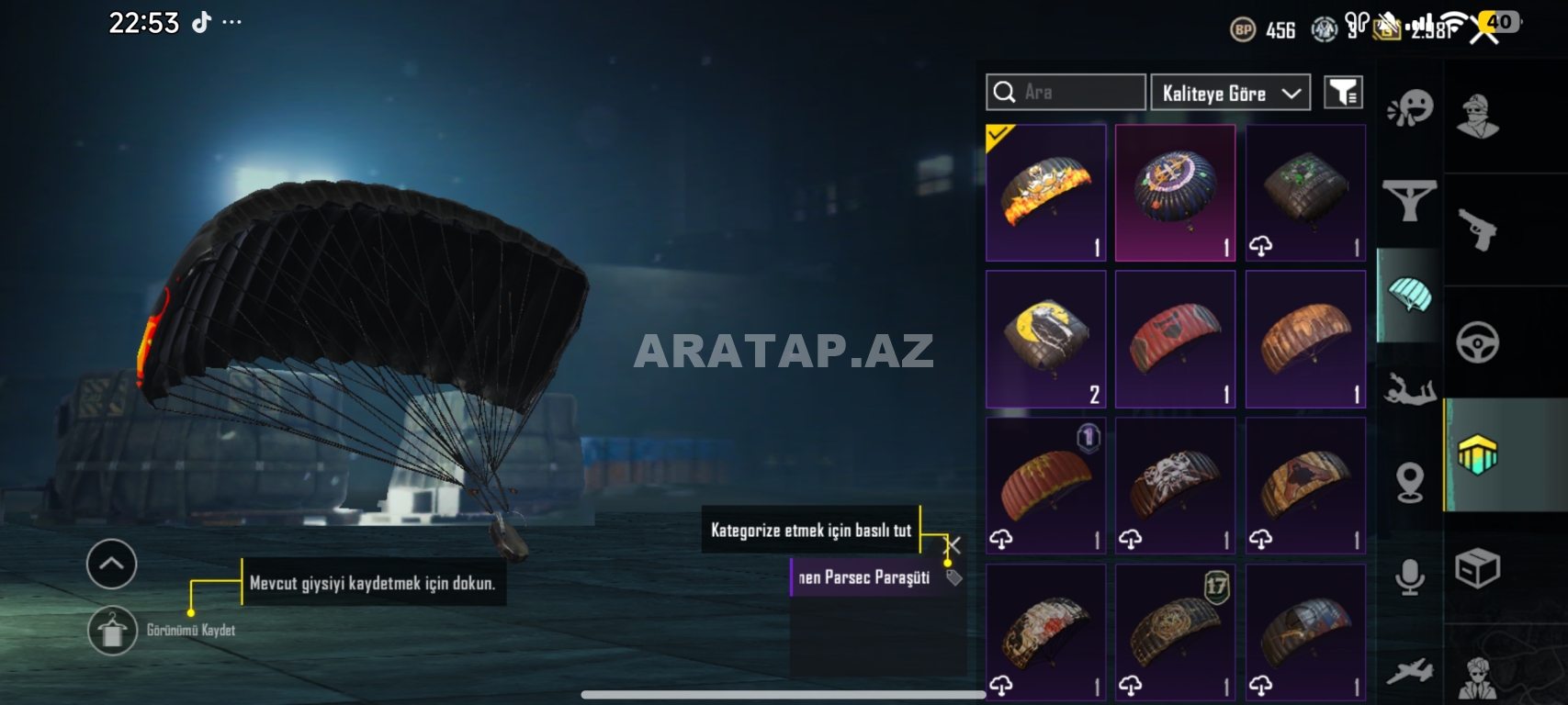Click the map pin marker category
Image resolution: width=1568 pixels, height=705 pixels.
coord(1410,483)
